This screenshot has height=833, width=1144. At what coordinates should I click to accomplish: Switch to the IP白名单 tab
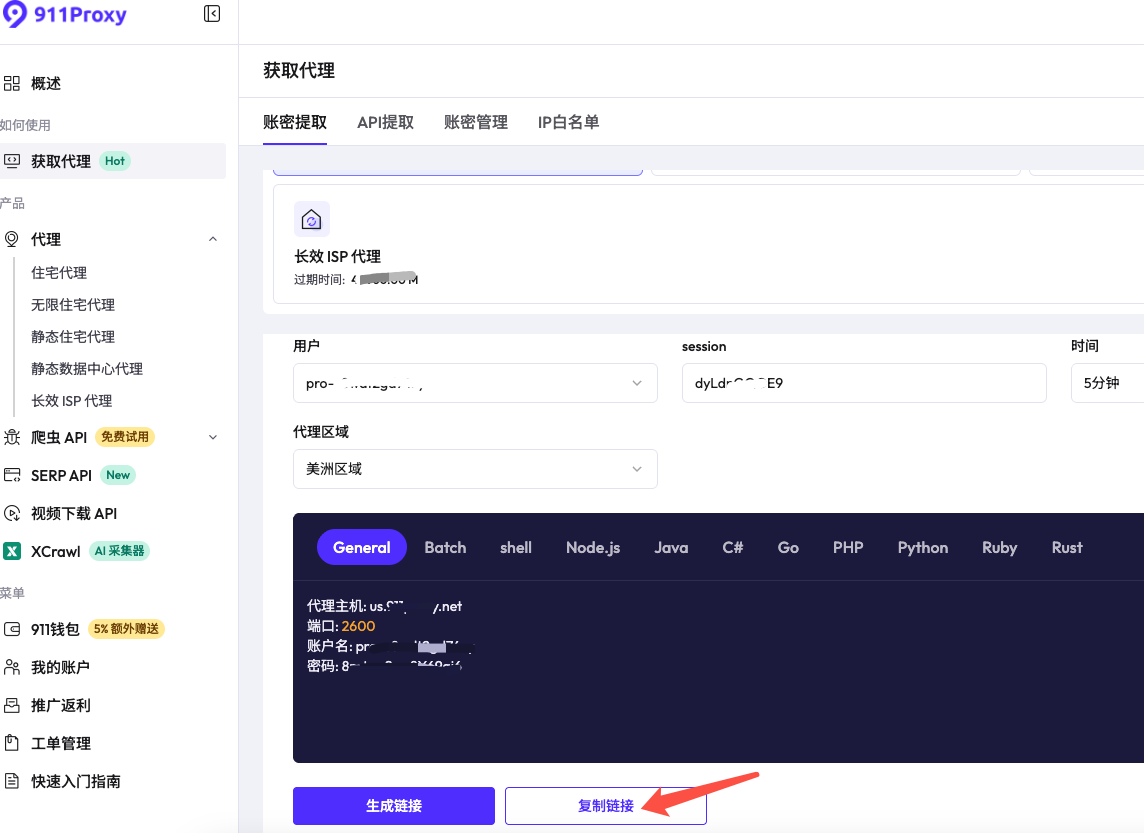[x=568, y=122]
